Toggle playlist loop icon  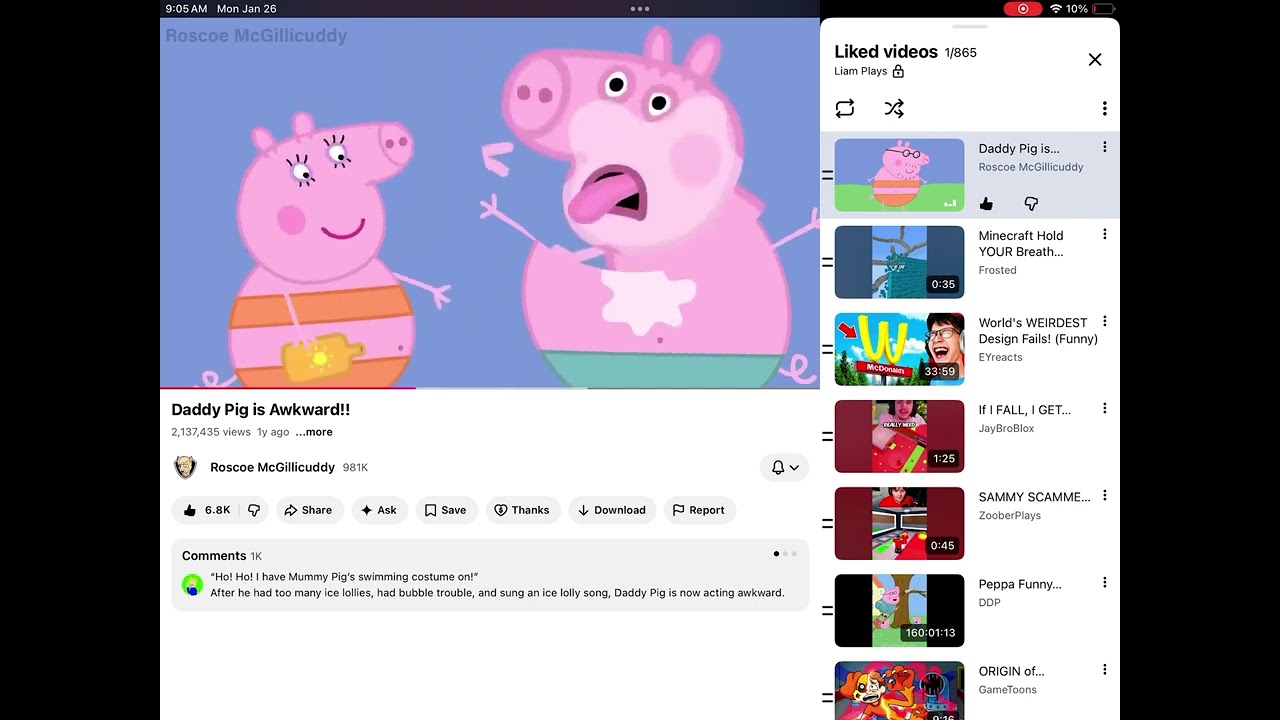click(x=845, y=108)
